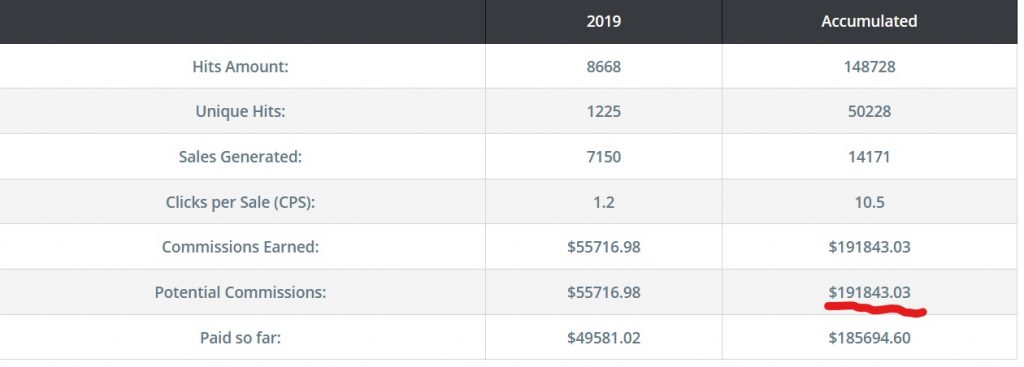
Task: Select the Sales Generated label
Action: point(240,157)
